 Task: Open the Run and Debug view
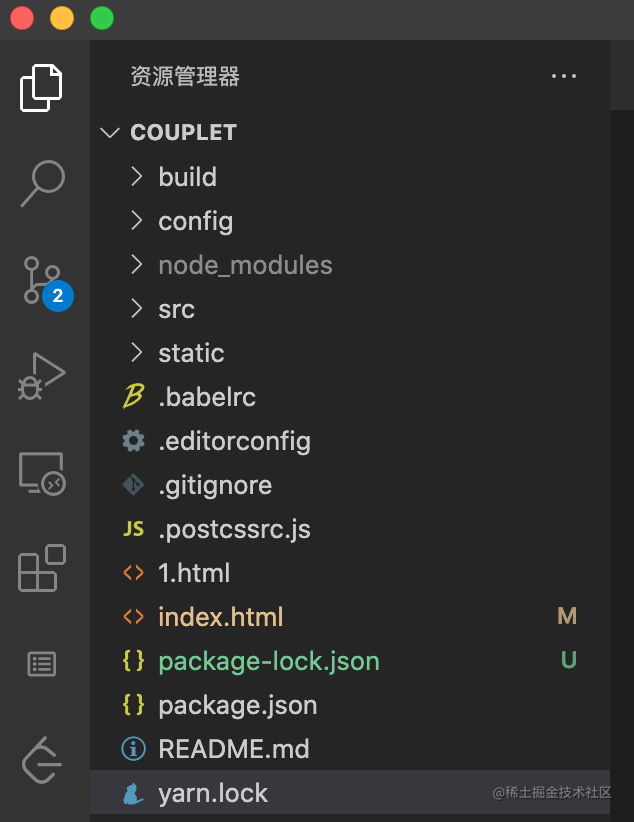pyautogui.click(x=42, y=376)
